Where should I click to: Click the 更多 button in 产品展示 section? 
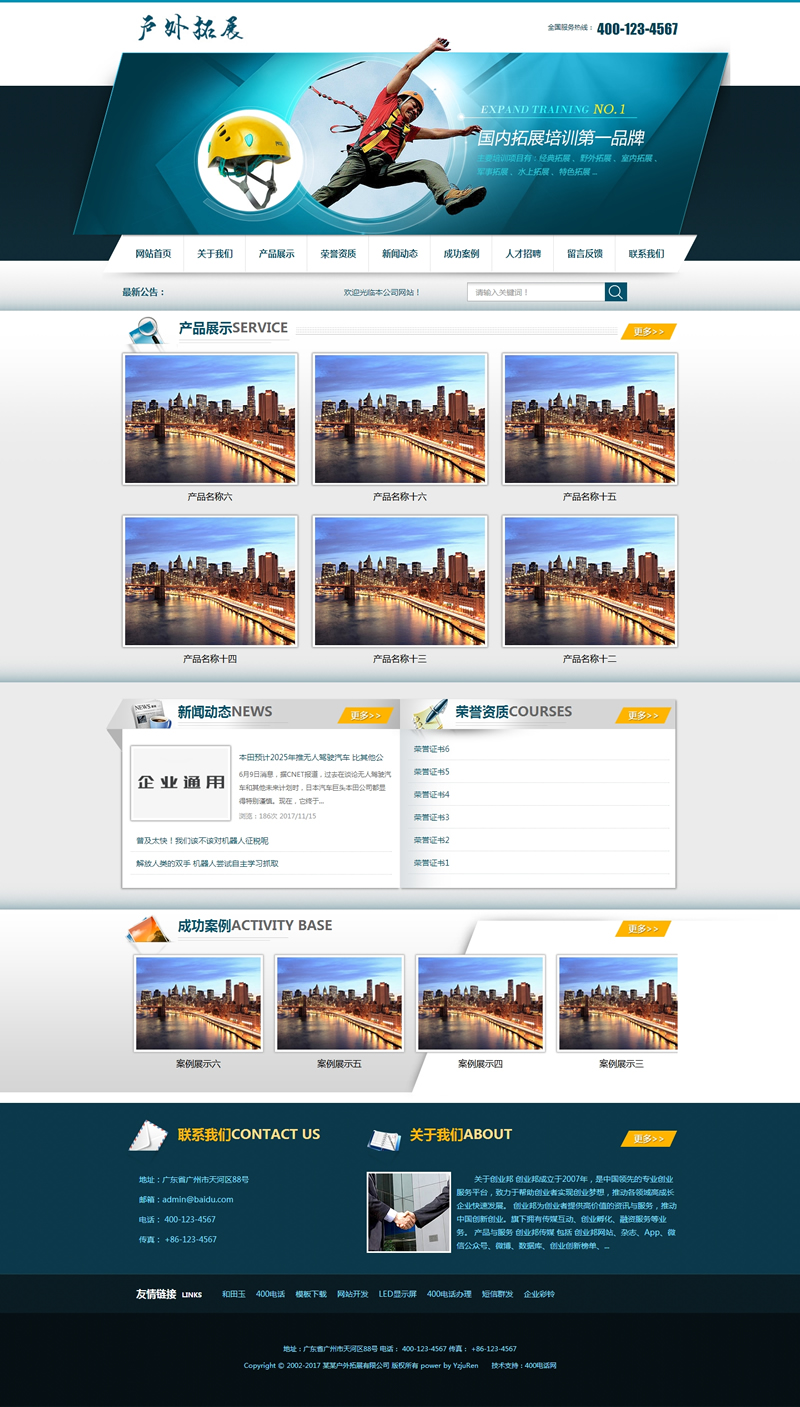click(648, 332)
